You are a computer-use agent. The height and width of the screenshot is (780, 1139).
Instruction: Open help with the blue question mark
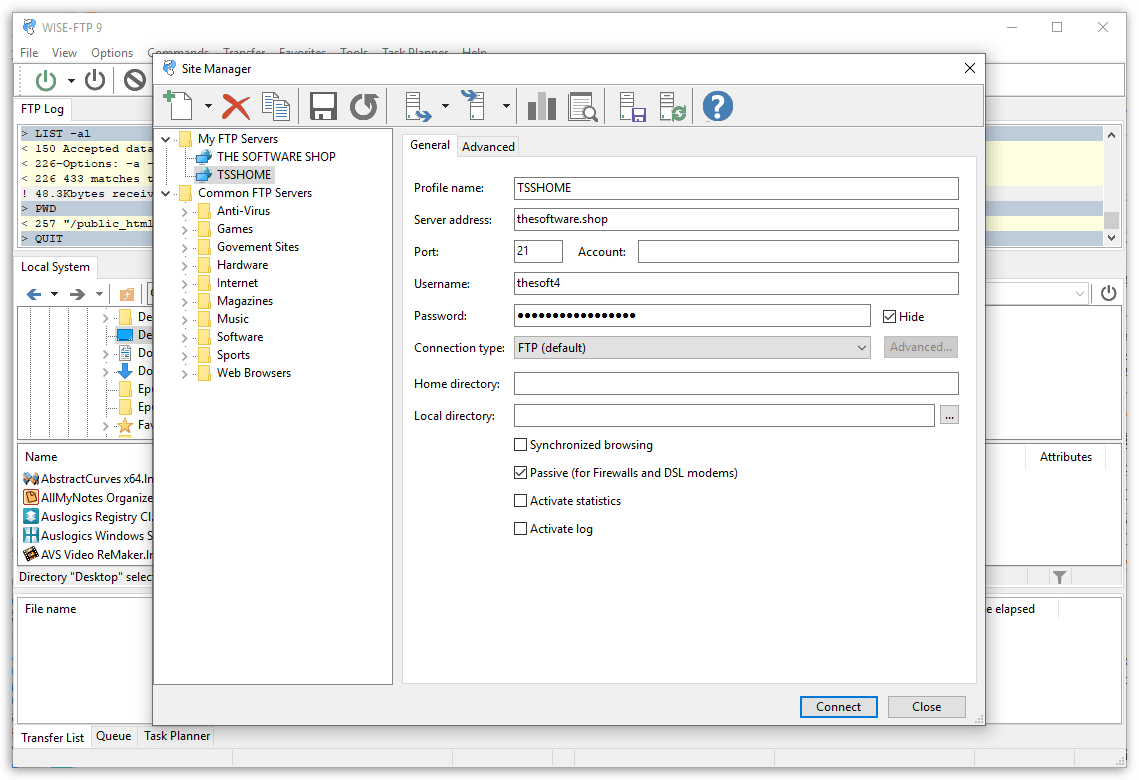click(x=717, y=106)
